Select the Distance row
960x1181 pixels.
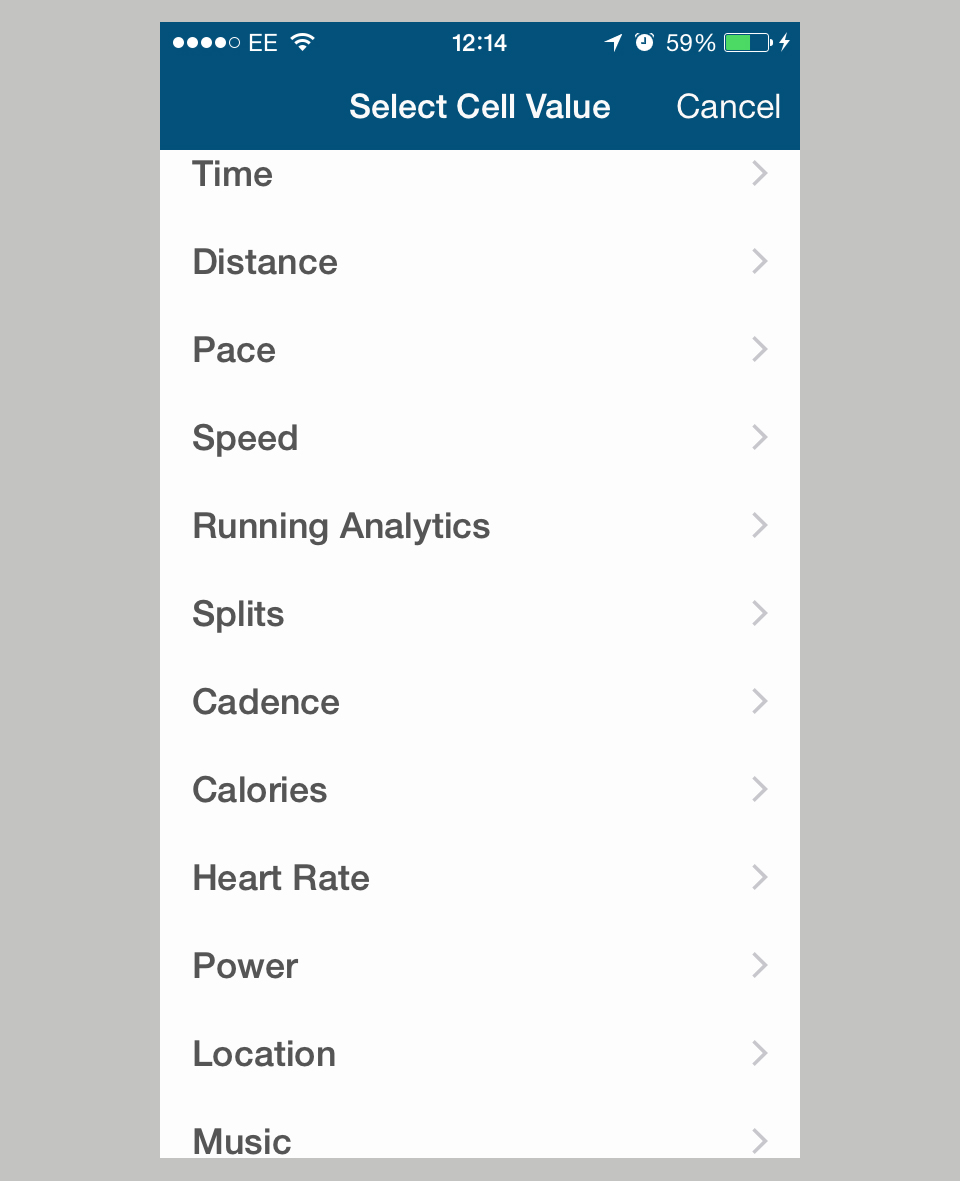tap(265, 262)
